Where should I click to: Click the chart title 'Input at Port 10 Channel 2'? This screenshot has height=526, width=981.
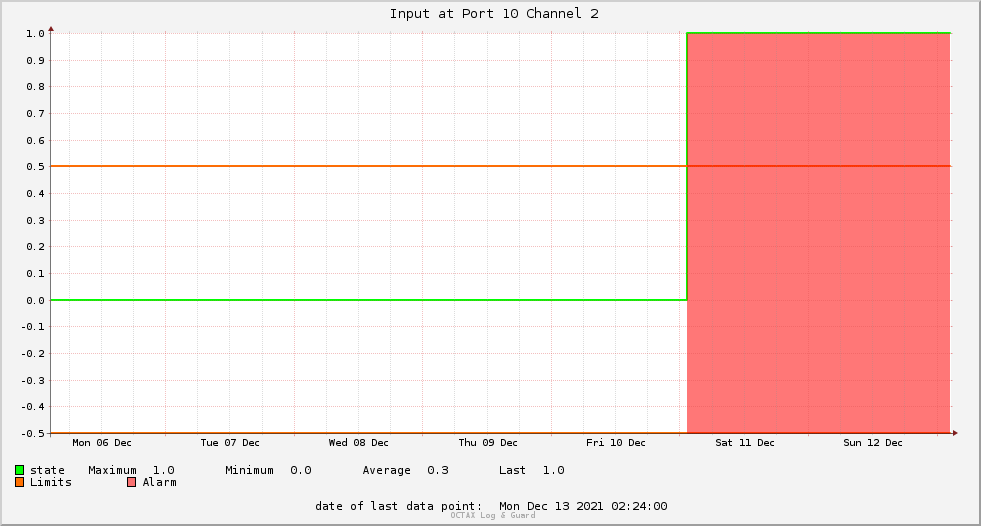pos(494,14)
